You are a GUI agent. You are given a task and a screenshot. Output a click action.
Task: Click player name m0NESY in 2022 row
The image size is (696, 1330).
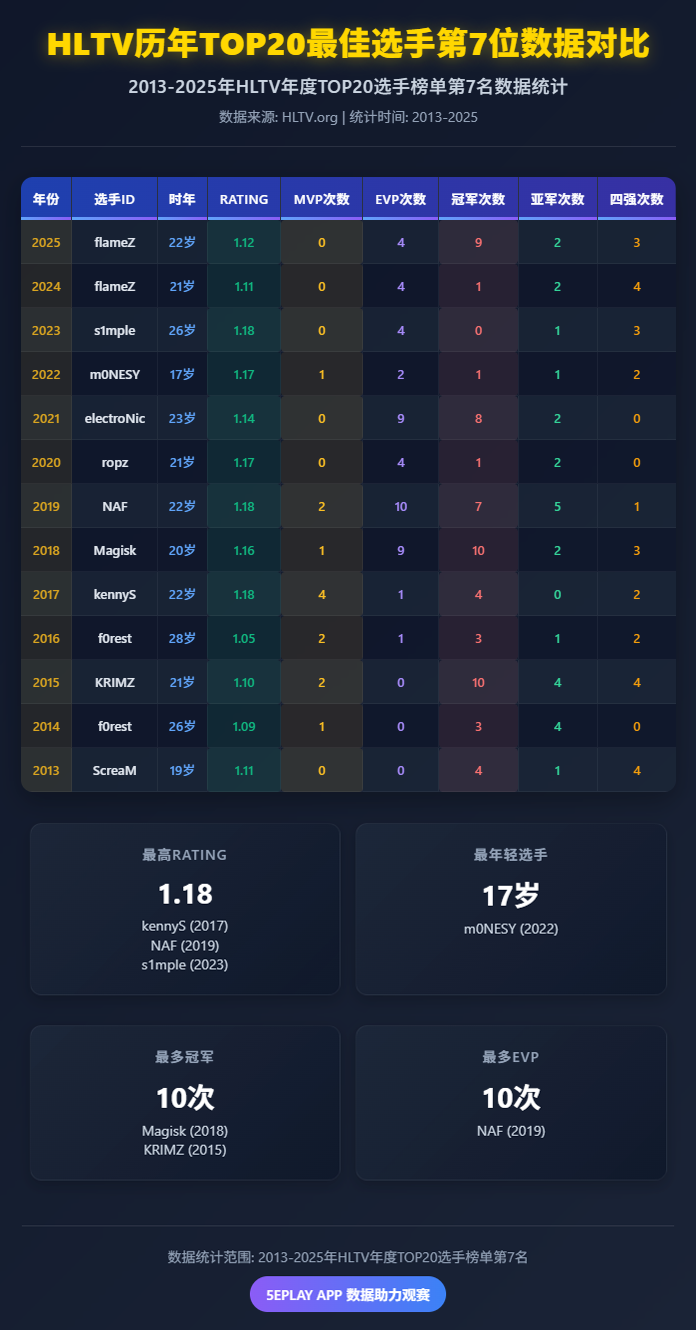[x=114, y=375]
